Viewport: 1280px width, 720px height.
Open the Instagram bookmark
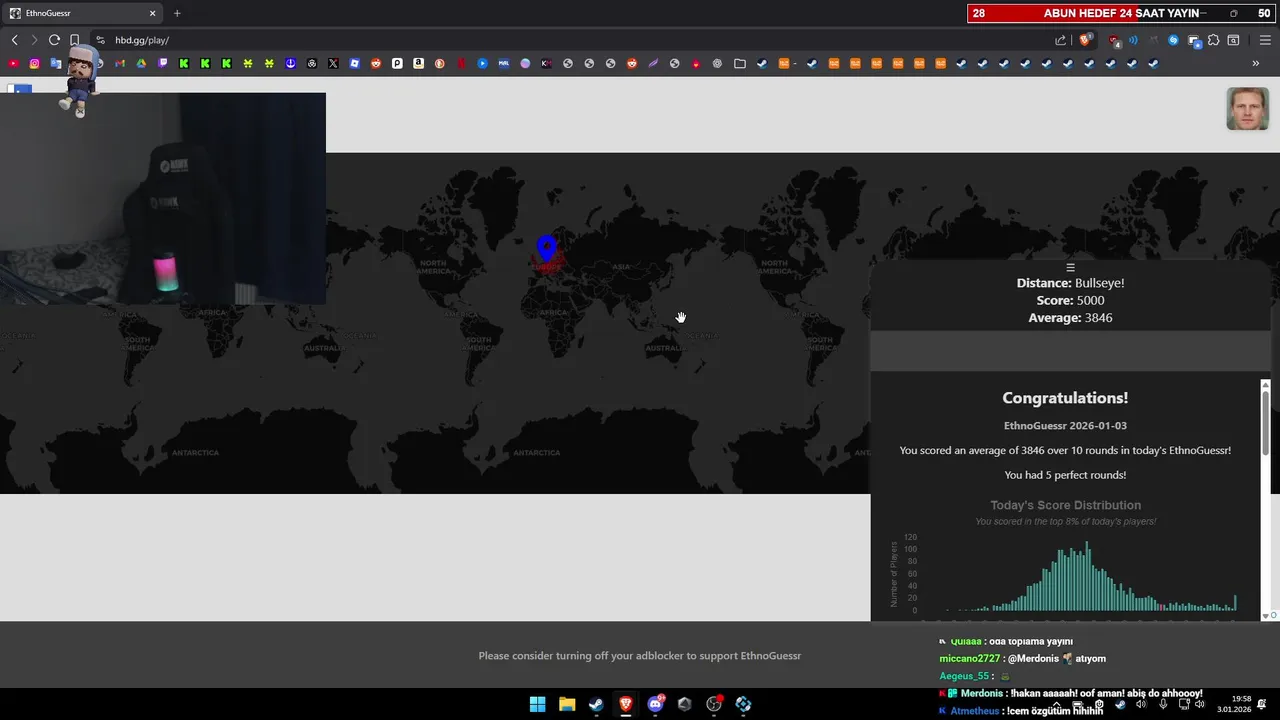tap(34, 63)
